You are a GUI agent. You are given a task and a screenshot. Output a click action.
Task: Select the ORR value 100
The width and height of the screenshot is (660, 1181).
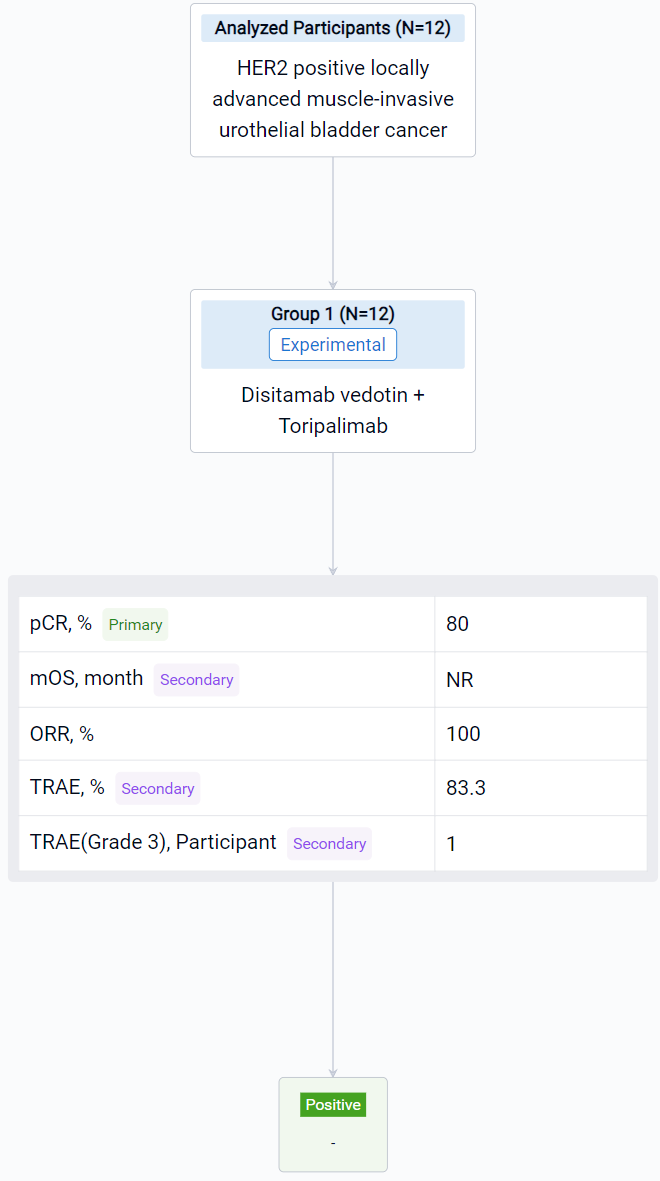click(x=463, y=734)
